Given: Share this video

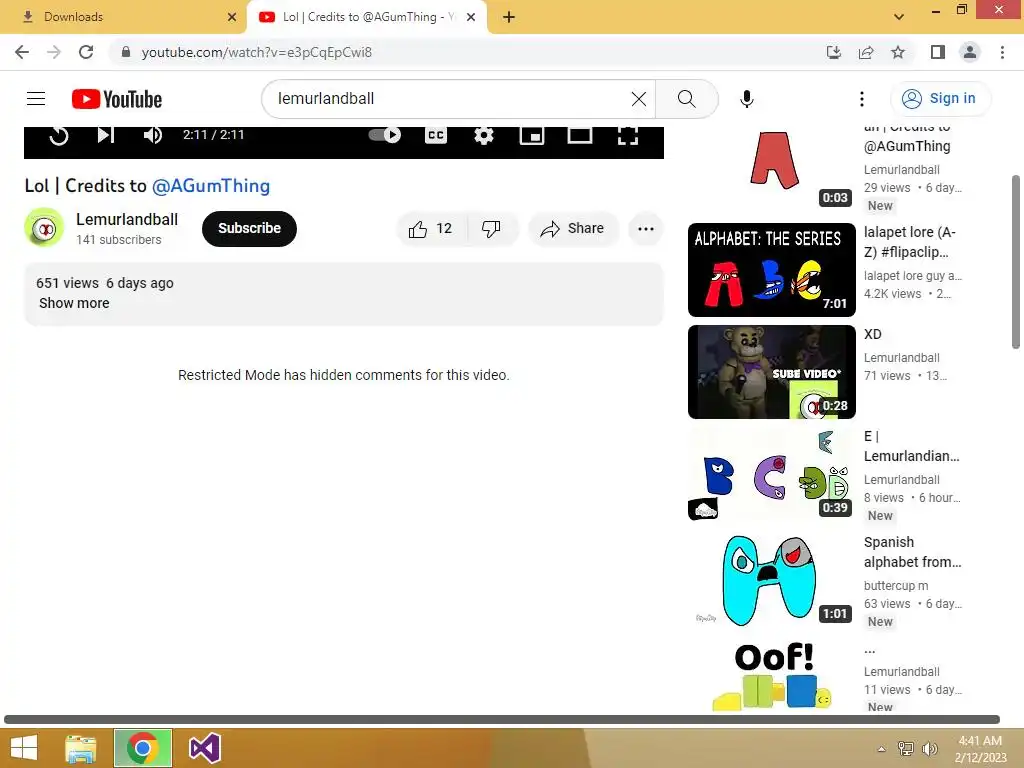Looking at the screenshot, I should 573,229.
